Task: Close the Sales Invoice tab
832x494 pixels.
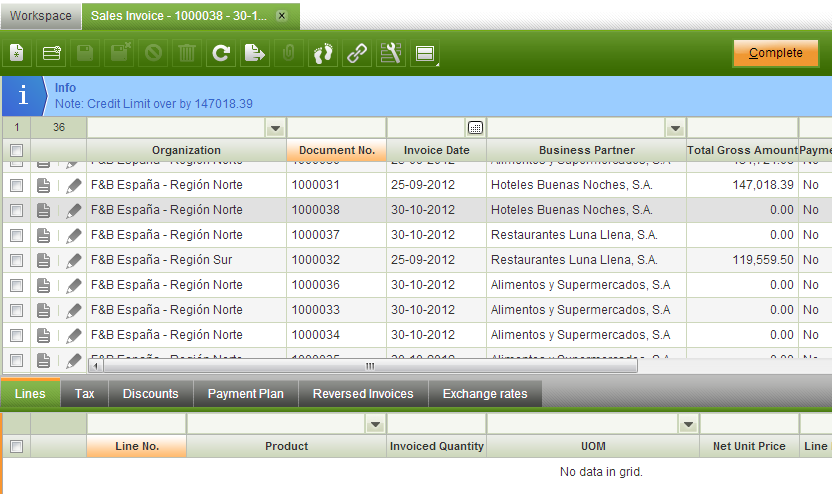Action: [282, 16]
